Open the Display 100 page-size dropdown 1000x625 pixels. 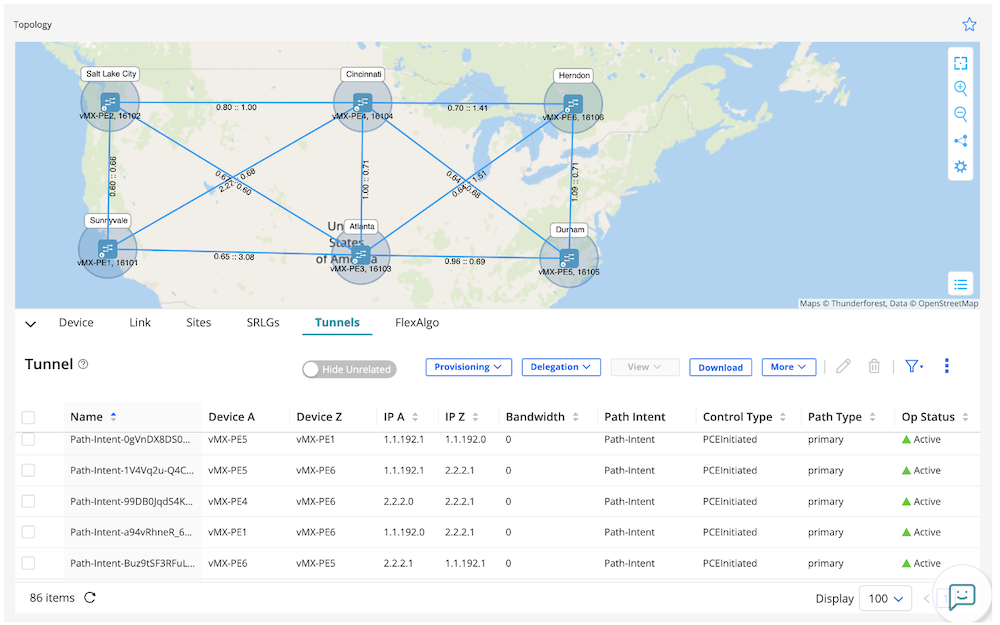[x=886, y=598]
